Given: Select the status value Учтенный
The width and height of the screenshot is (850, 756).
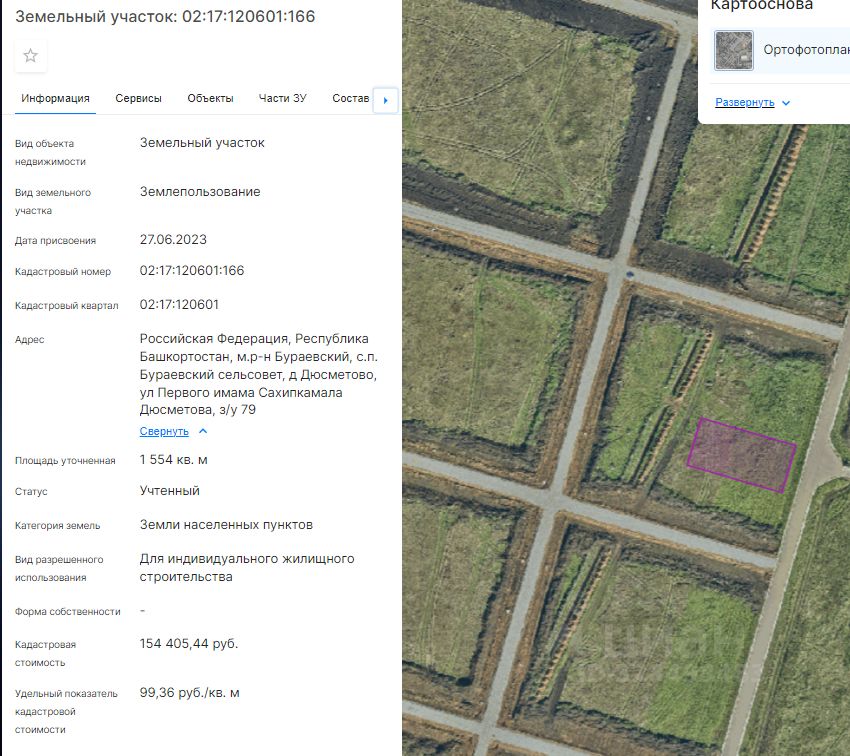Looking at the screenshot, I should (x=170, y=490).
